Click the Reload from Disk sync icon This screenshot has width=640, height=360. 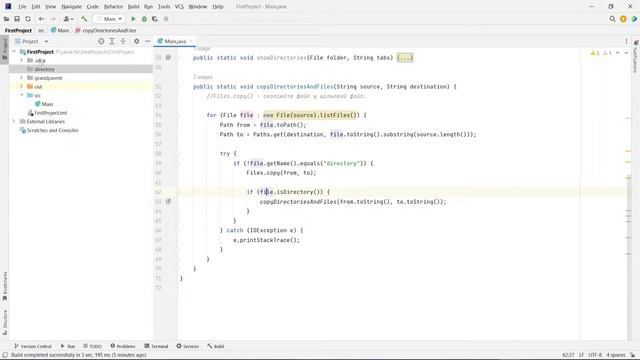pos(28,19)
